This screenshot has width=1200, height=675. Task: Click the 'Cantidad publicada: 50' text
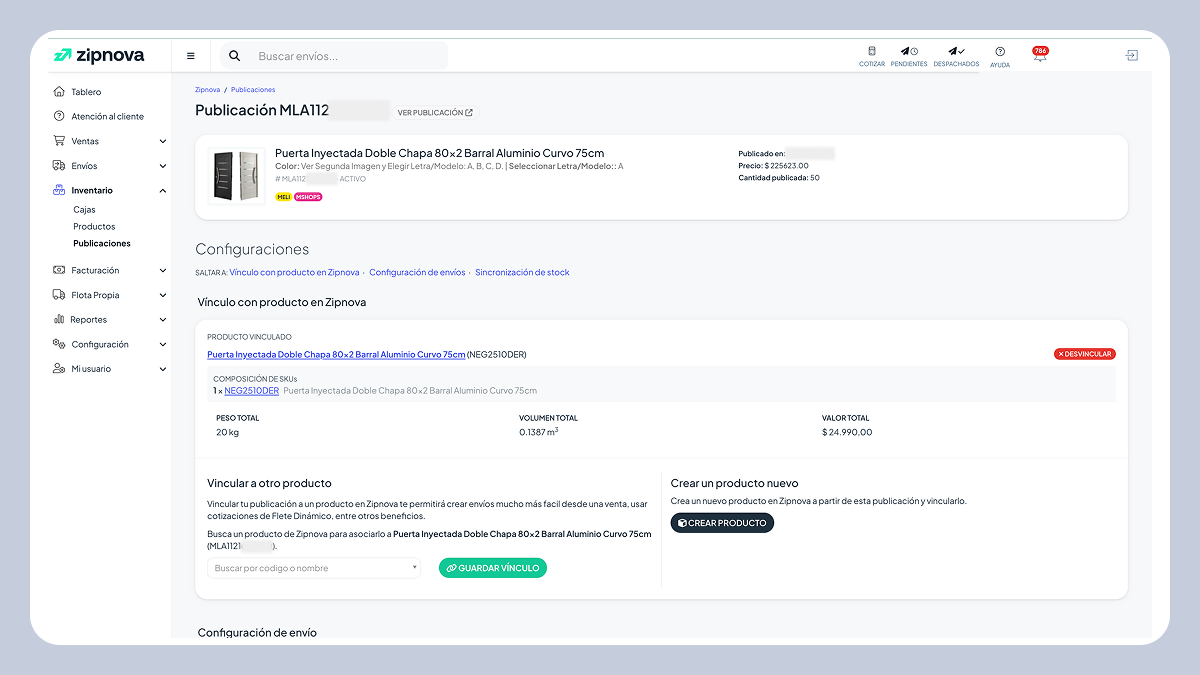click(779, 178)
